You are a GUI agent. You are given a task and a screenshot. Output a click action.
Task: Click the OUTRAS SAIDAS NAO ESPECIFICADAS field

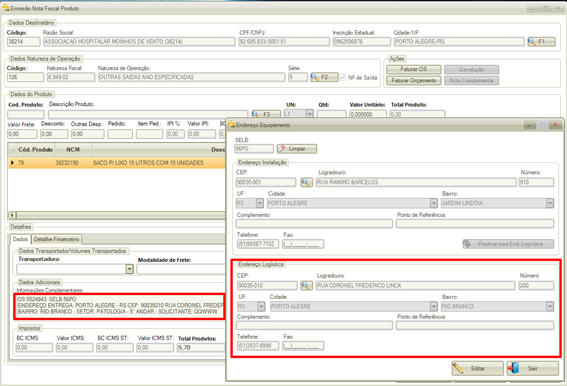coord(191,77)
